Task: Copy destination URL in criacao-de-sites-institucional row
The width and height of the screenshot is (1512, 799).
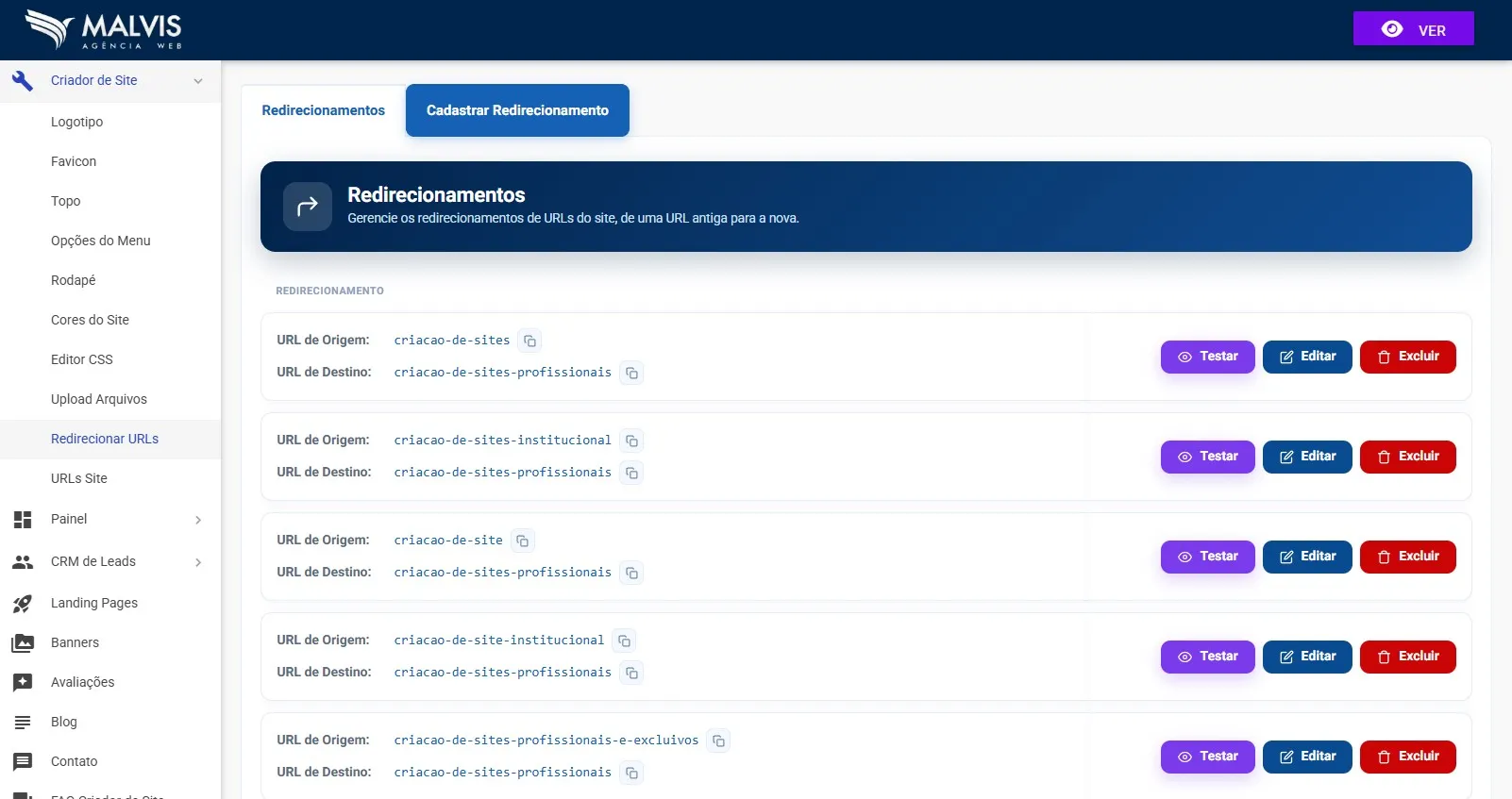Action: [632, 473]
